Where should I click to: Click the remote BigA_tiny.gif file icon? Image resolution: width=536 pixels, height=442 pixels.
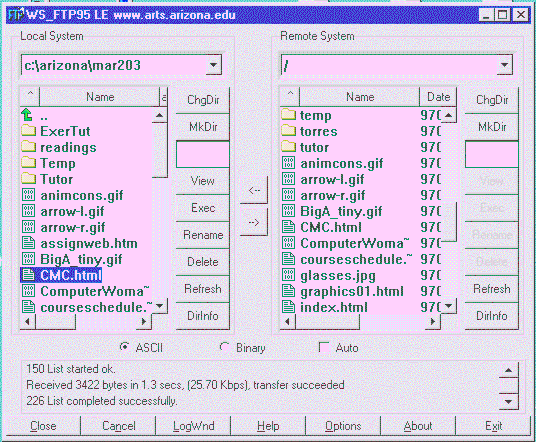[x=289, y=211]
